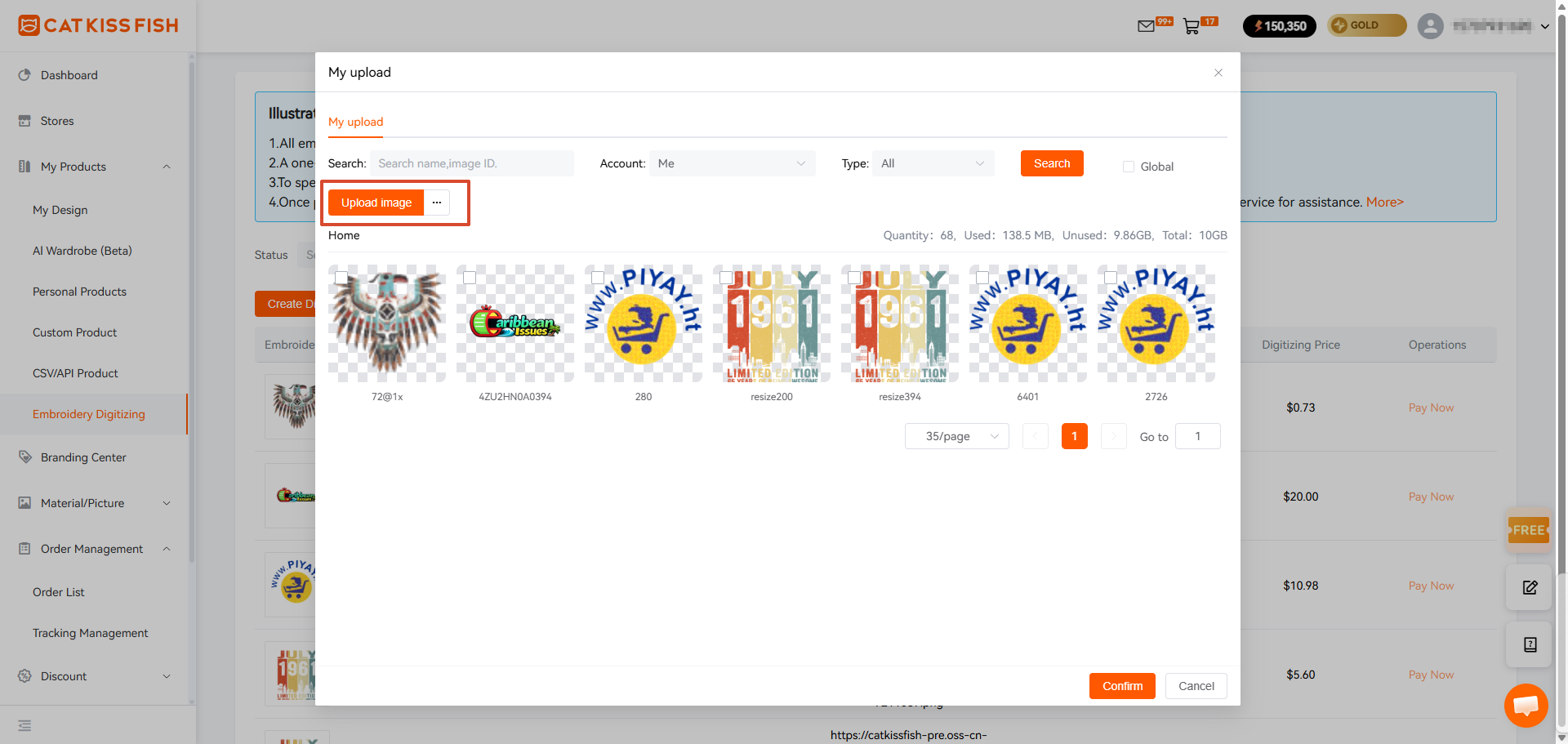The height and width of the screenshot is (744, 1568).
Task: Enable the Global checkbox
Action: (1129, 167)
